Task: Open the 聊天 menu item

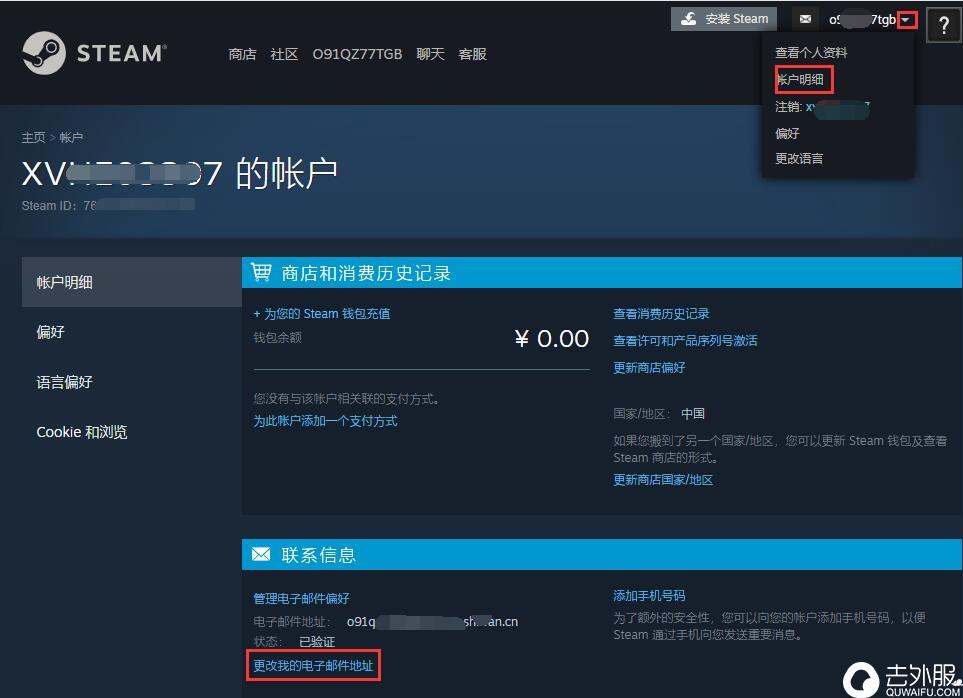Action: tap(430, 54)
